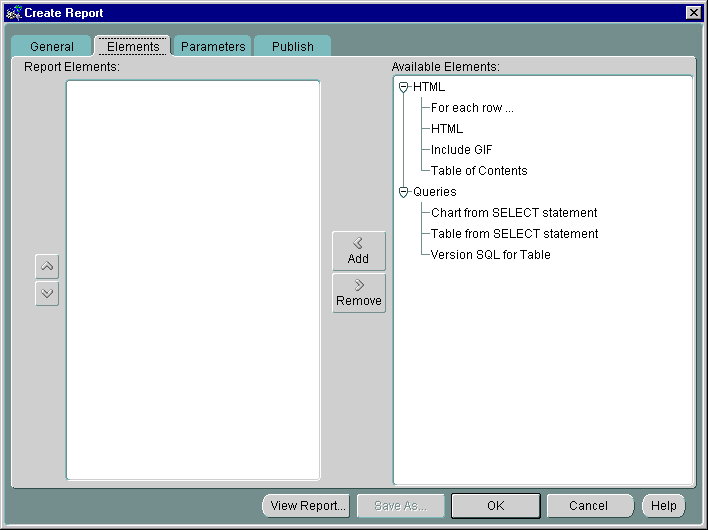The image size is (708, 530).
Task: Select Version SQL for Table
Action: 491,255
